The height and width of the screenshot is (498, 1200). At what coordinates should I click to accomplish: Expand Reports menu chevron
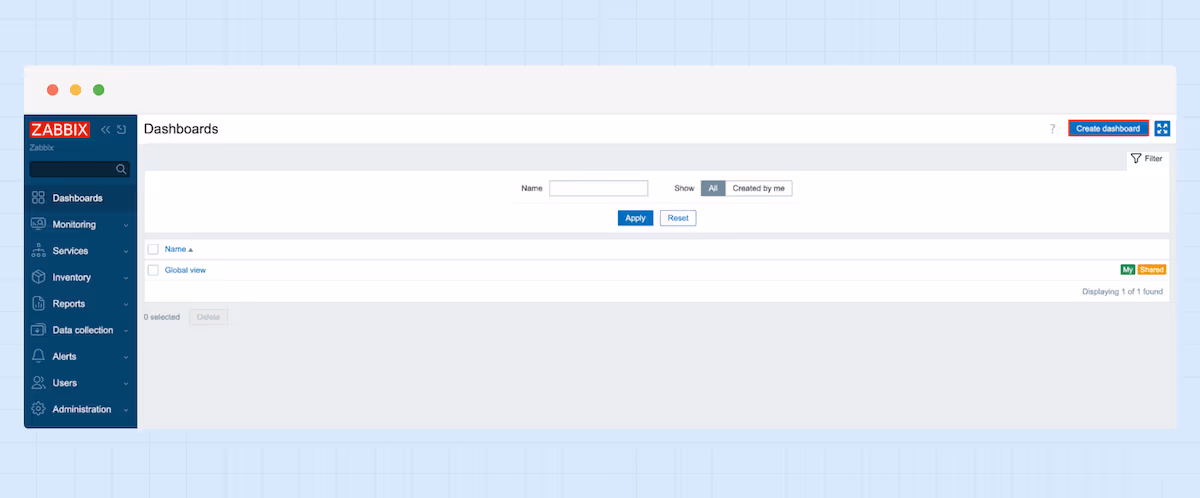tap(126, 304)
